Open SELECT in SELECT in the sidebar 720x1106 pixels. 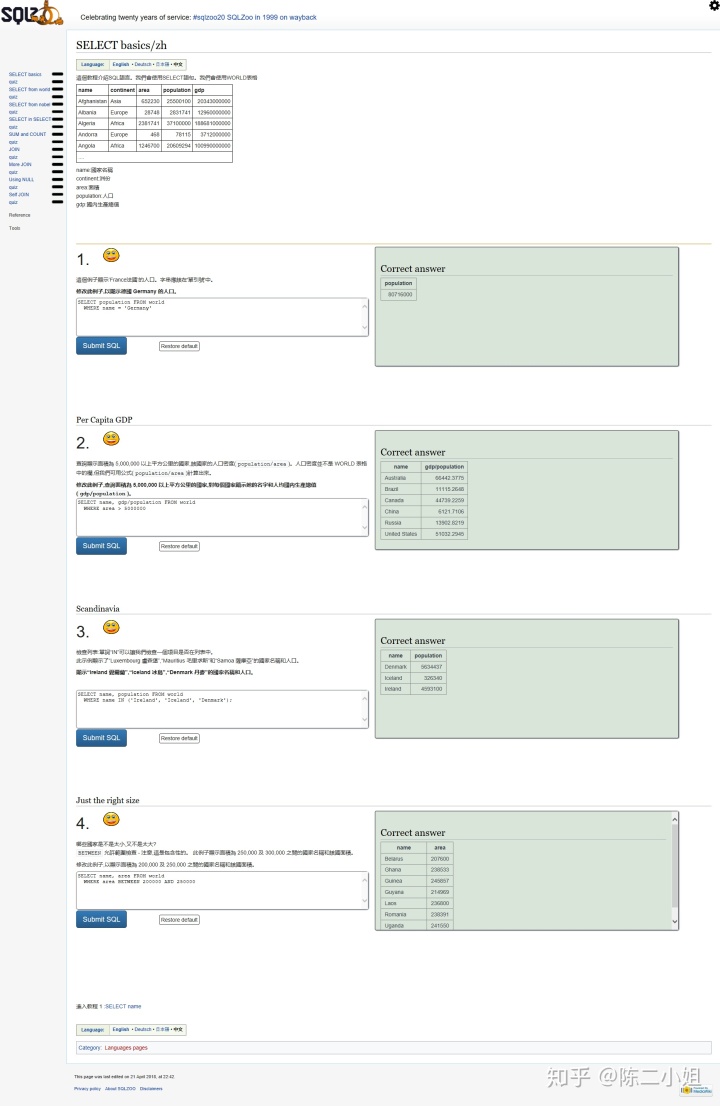click(30, 119)
